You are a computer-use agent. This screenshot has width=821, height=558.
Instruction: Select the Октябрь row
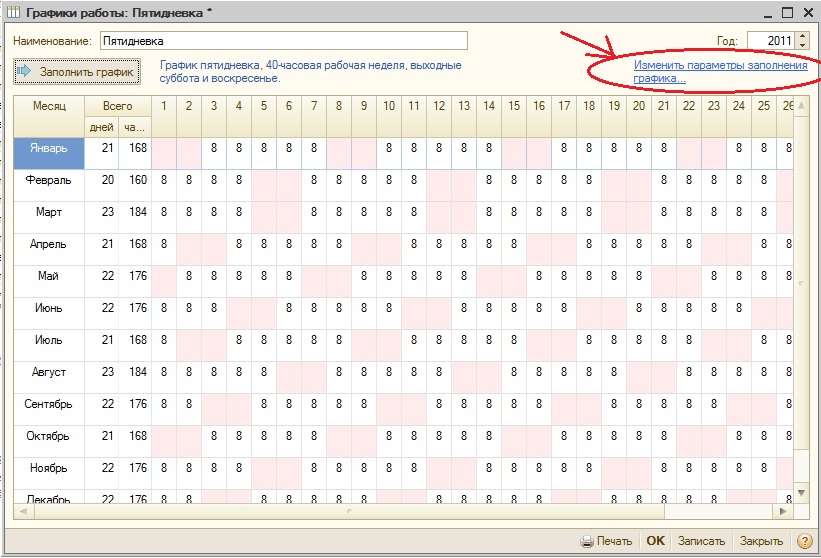49,441
